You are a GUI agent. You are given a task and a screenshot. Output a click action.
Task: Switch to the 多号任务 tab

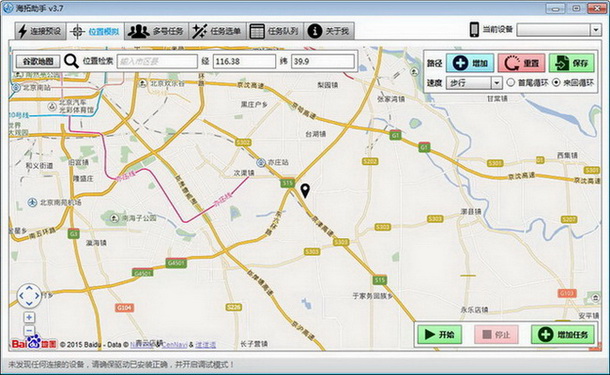coord(156,31)
